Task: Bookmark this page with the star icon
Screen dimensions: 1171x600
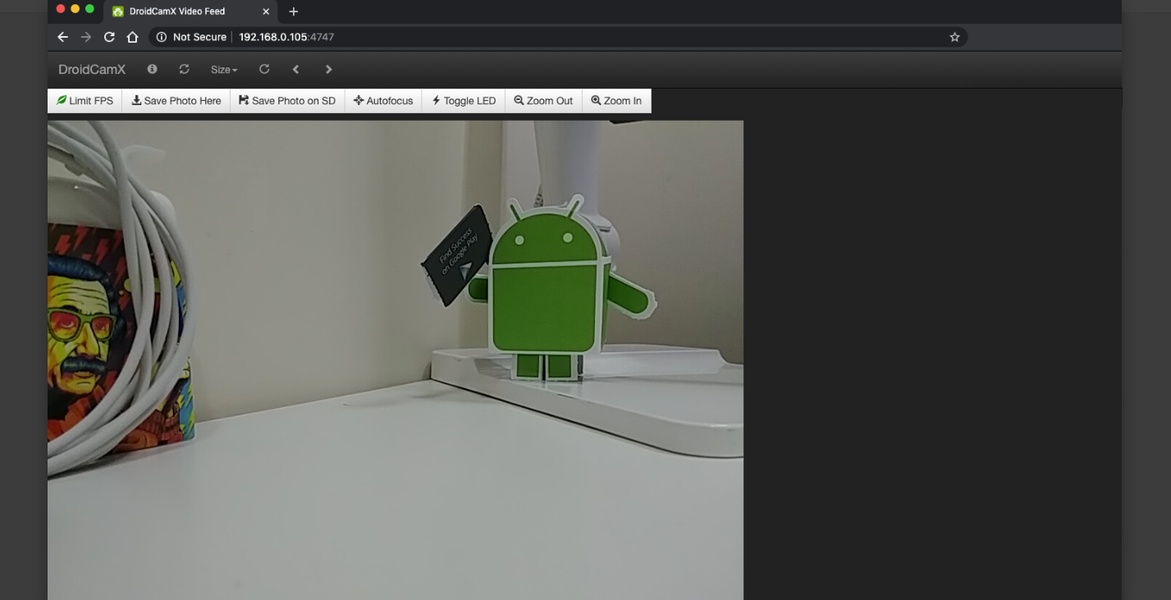Action: pyautogui.click(x=954, y=37)
